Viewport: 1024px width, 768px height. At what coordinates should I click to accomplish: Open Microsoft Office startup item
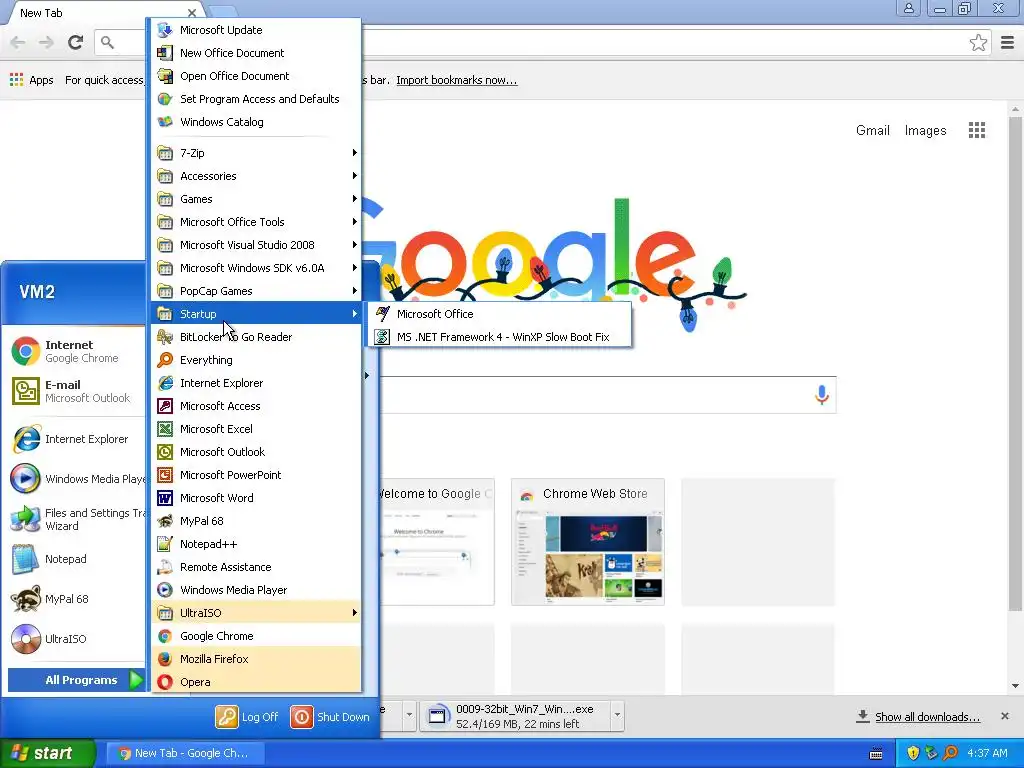[x=500, y=314]
